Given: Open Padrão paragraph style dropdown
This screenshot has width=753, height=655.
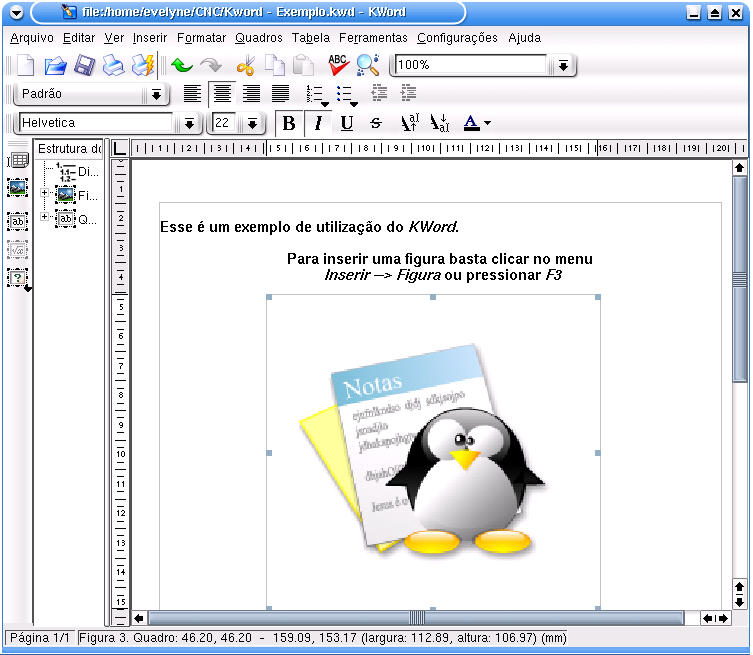Looking at the screenshot, I should coord(156,94).
